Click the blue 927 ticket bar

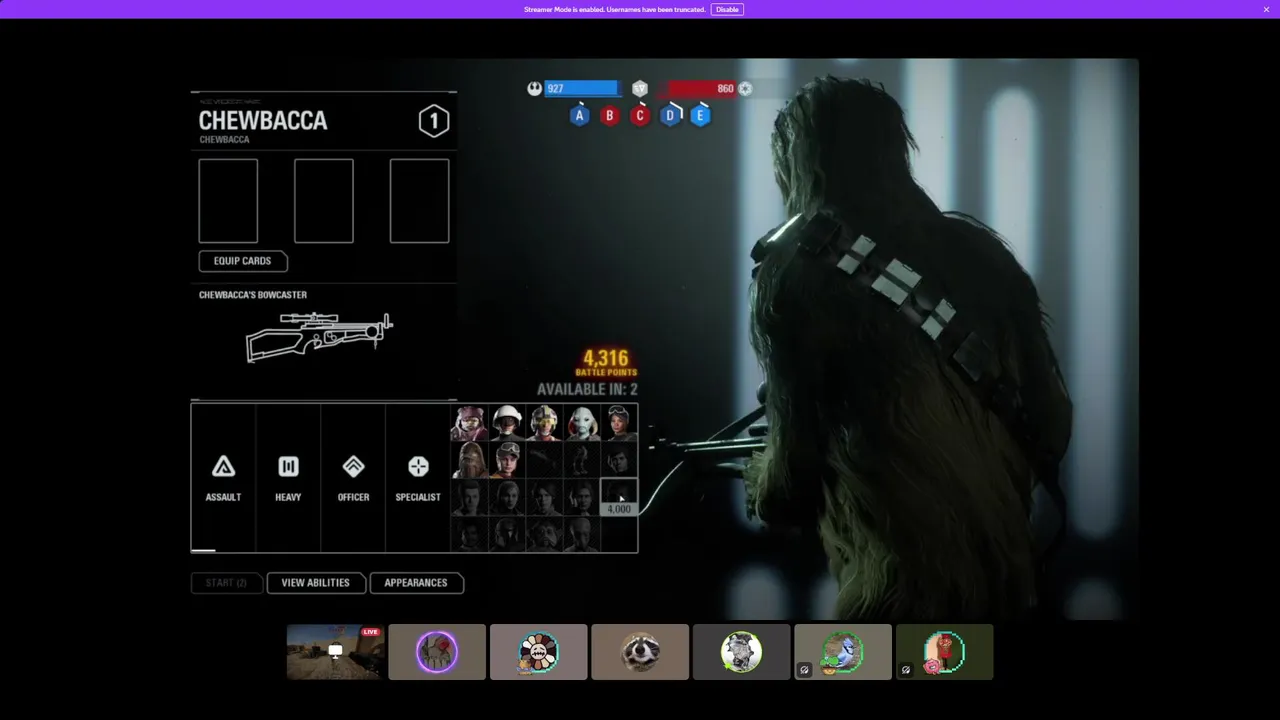click(581, 88)
